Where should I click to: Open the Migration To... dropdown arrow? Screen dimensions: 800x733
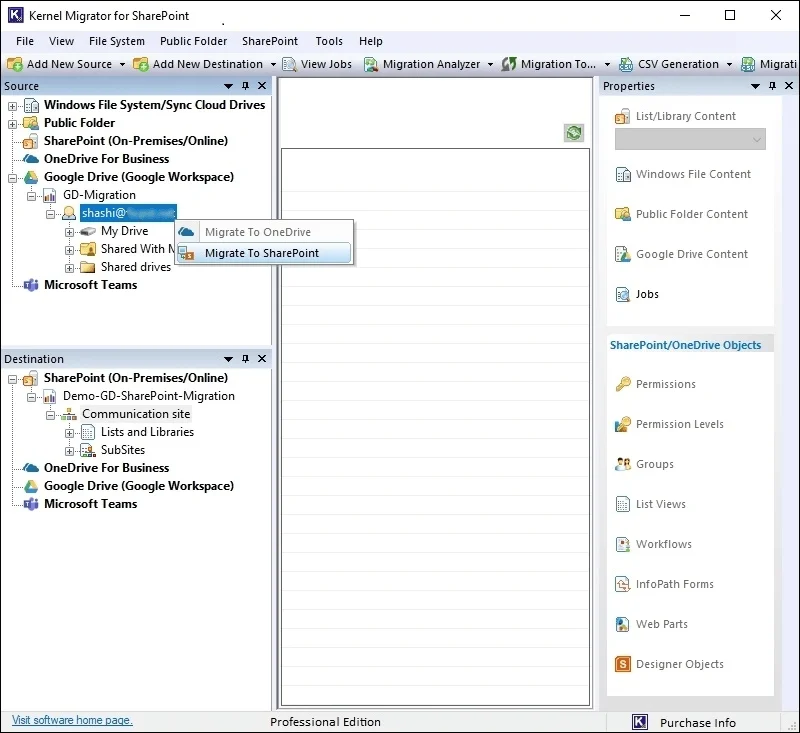[x=607, y=65]
